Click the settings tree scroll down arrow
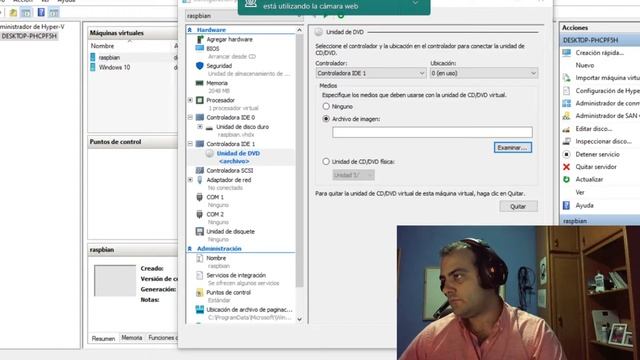Screen dimensions: 640x360 pyautogui.click(x=300, y=320)
